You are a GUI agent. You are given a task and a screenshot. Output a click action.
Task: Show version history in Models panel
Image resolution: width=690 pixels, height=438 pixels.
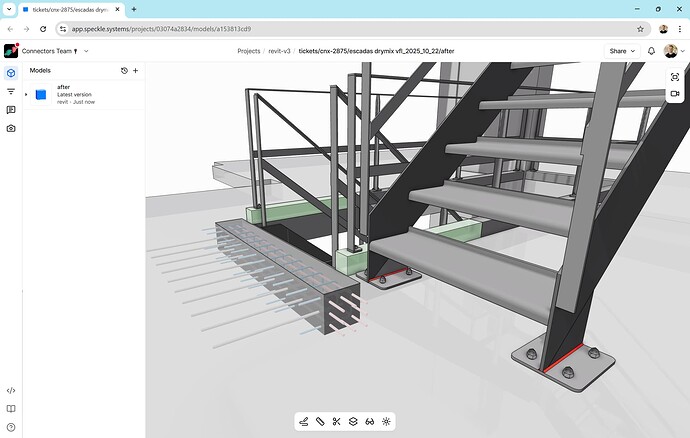coord(124,70)
